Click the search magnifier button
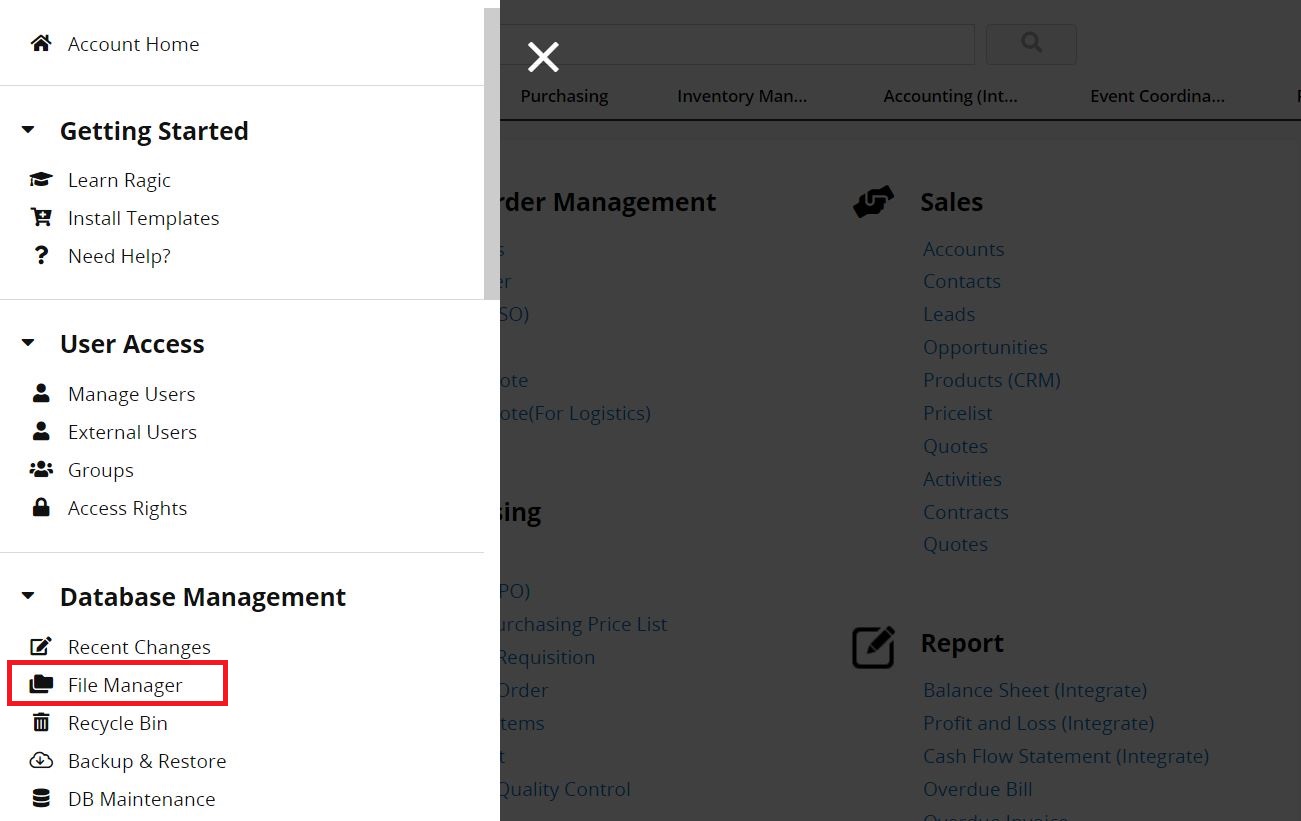The width and height of the screenshot is (1301, 821). tap(1031, 44)
